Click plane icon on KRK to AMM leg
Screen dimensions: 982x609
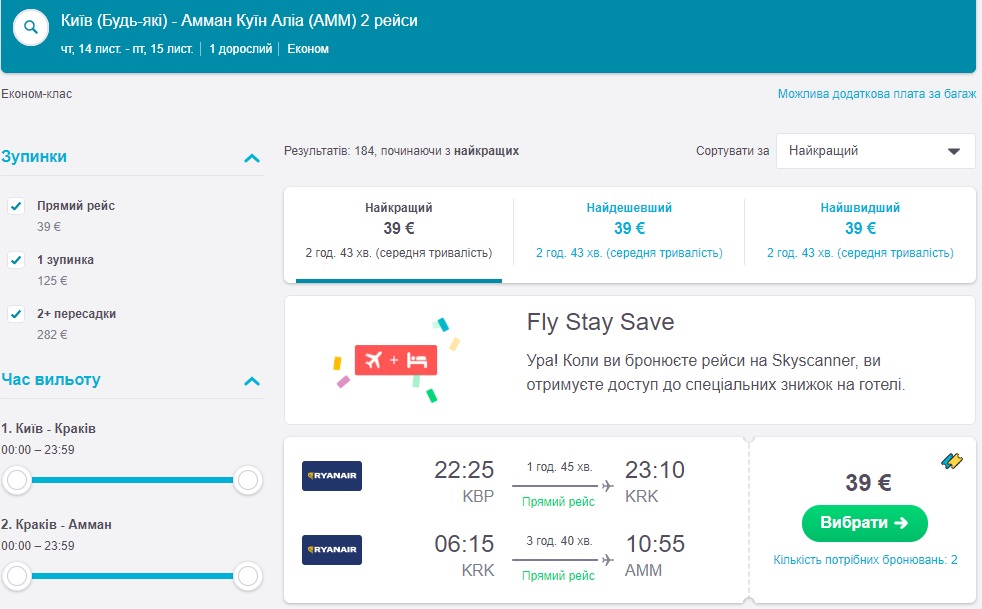pos(607,561)
